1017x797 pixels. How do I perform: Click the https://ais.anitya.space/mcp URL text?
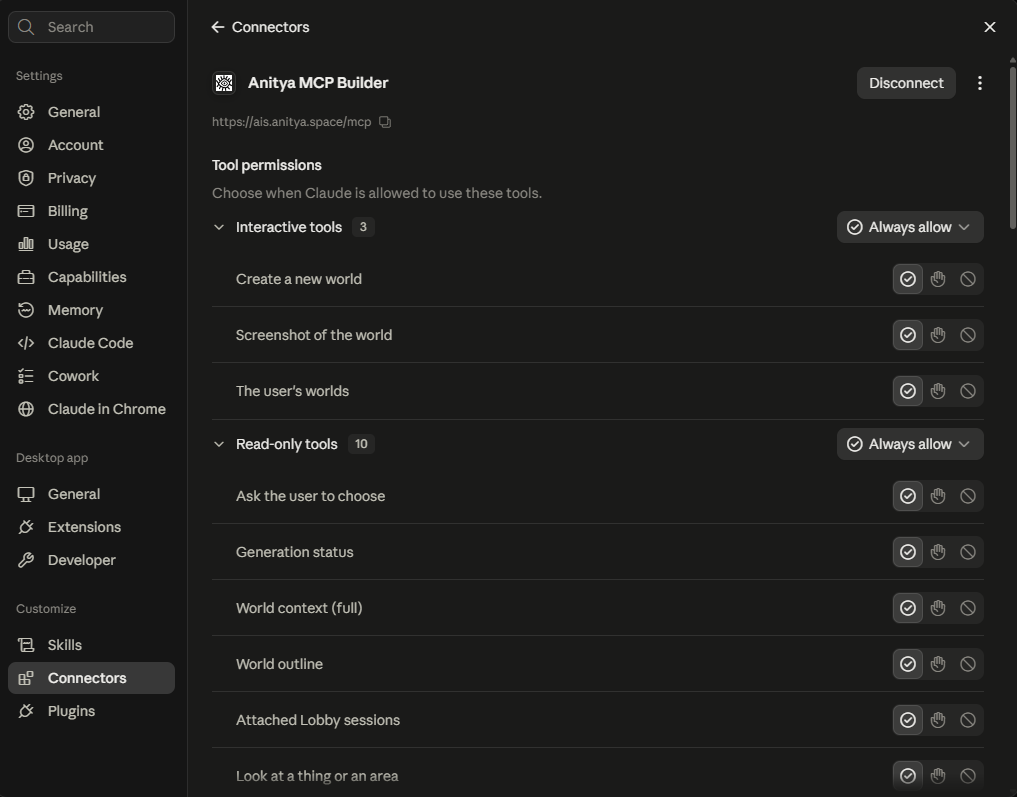[x=292, y=122]
